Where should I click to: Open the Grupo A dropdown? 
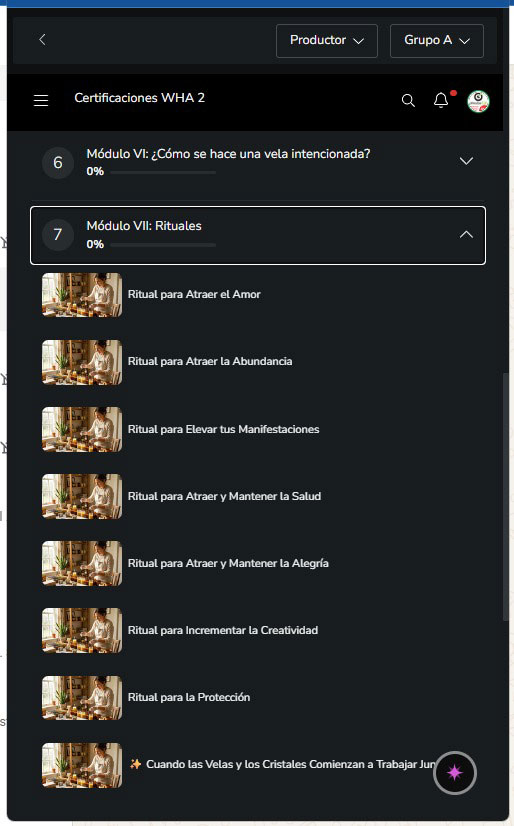click(x=437, y=41)
